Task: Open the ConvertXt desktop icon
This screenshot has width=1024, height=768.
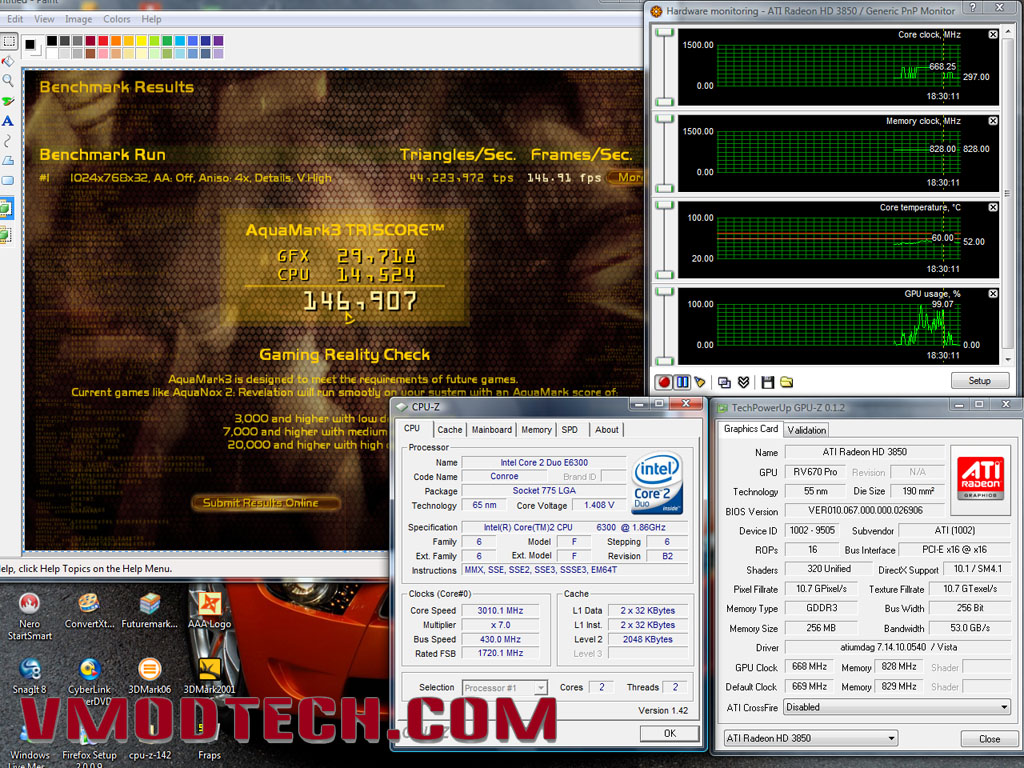Action: tap(89, 611)
